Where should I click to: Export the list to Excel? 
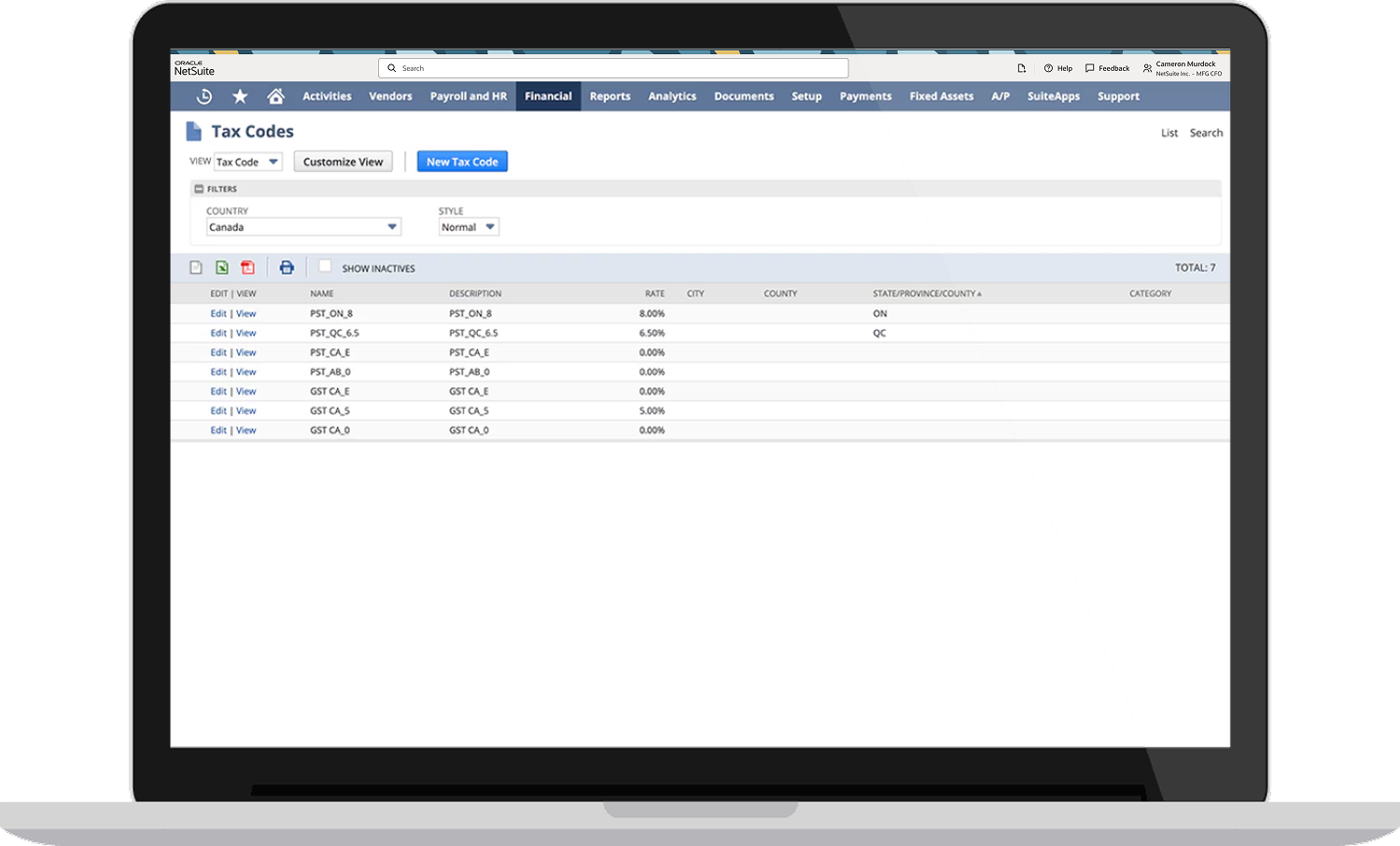coord(222,268)
